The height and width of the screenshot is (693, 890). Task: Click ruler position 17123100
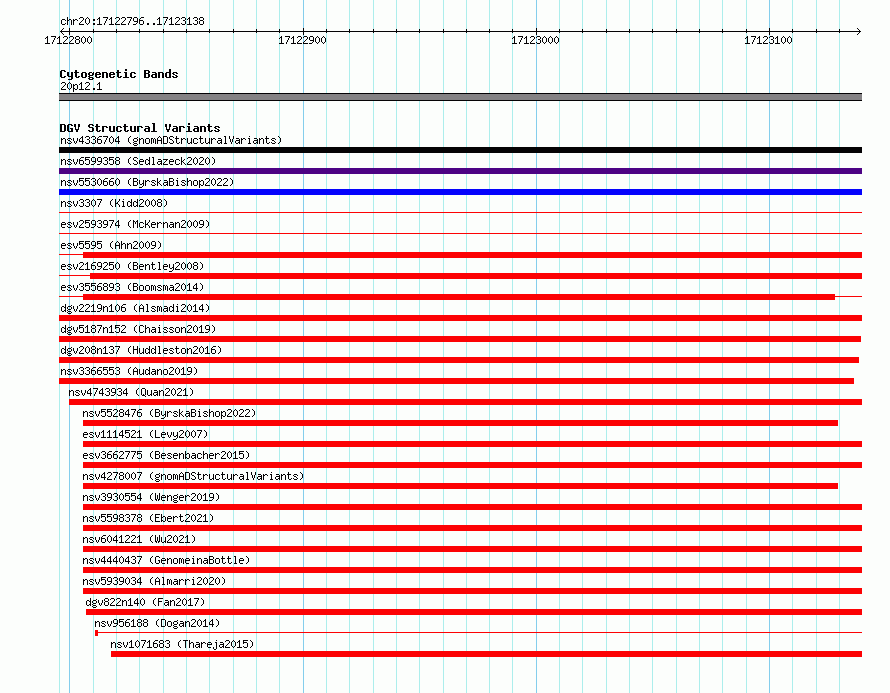point(768,40)
